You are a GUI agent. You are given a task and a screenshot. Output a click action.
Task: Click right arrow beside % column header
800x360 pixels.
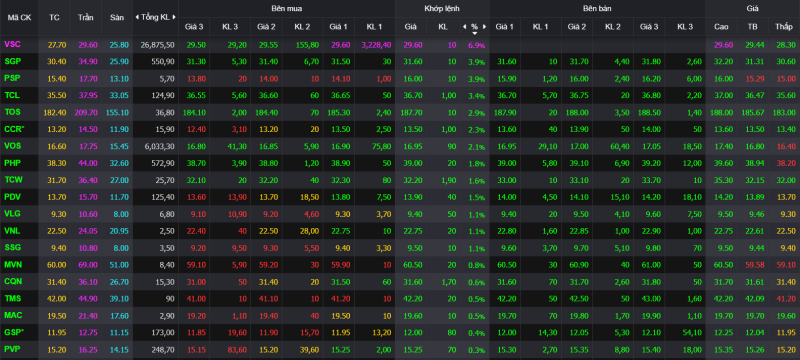point(485,26)
